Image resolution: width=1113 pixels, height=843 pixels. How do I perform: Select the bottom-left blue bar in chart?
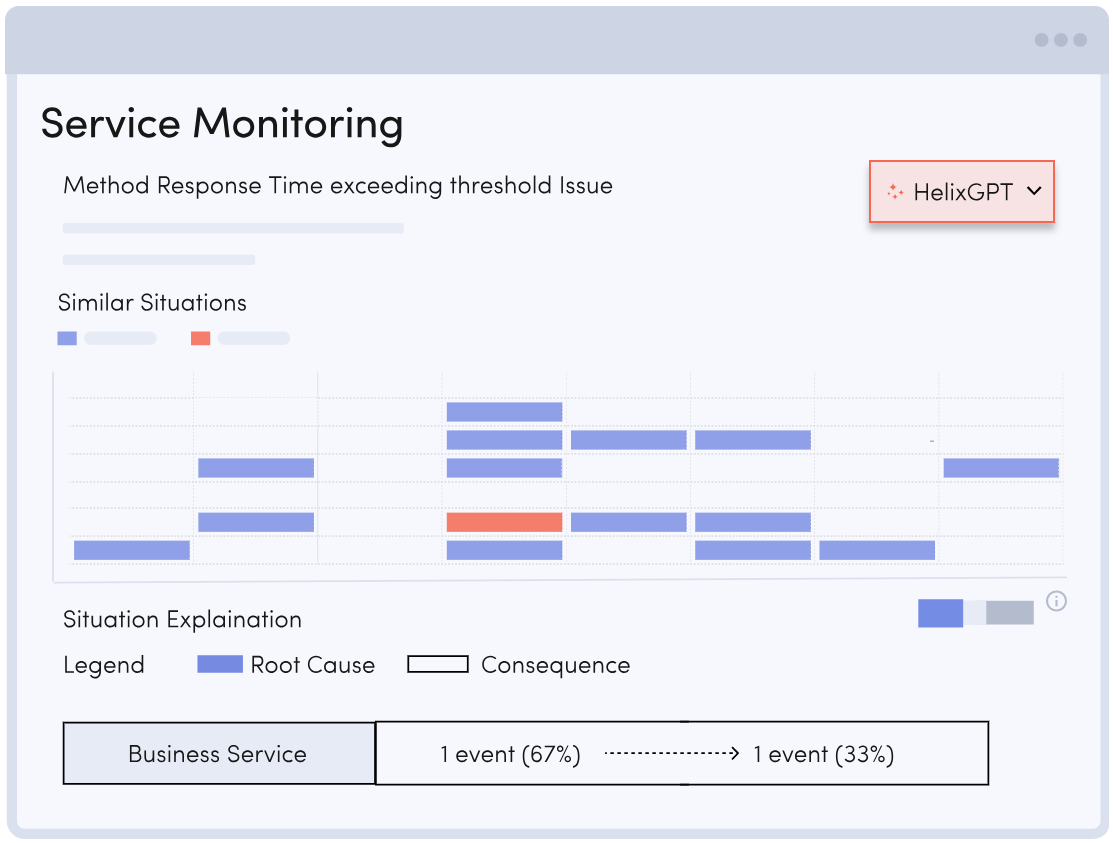pos(131,550)
